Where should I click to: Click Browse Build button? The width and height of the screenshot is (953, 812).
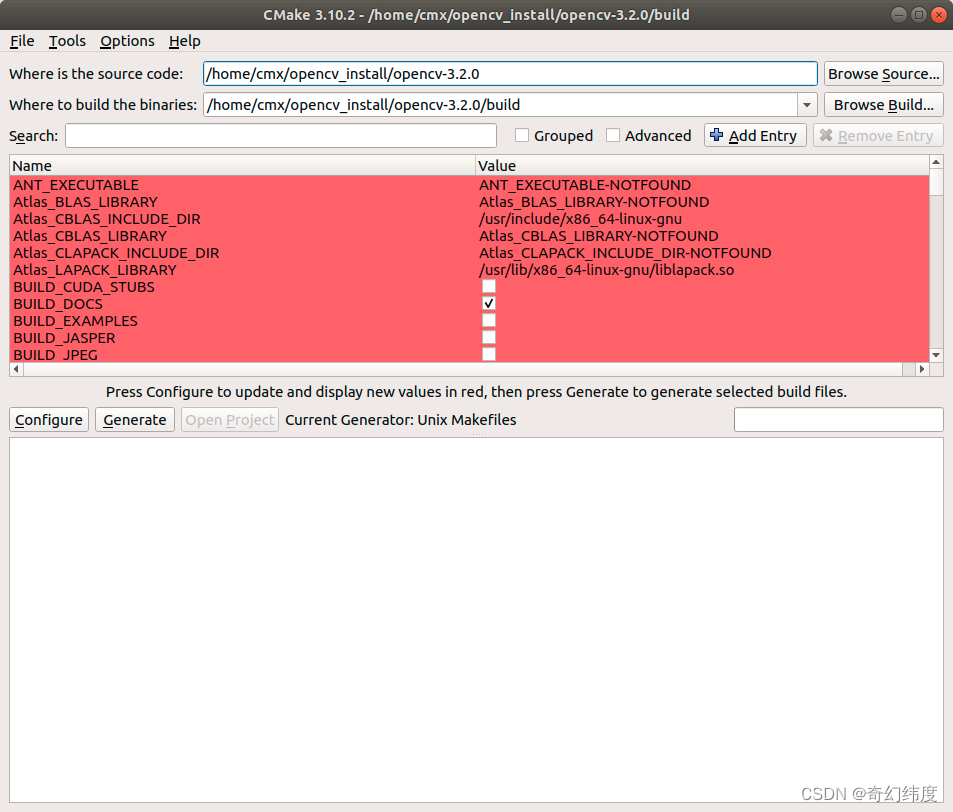[884, 105]
